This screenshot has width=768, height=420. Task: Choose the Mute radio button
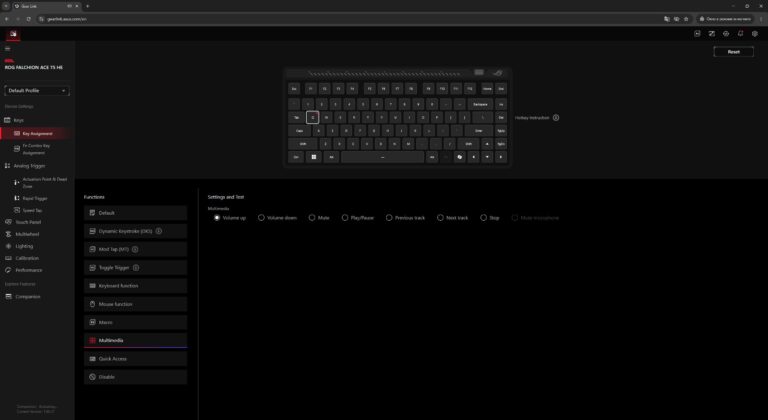[312, 218]
